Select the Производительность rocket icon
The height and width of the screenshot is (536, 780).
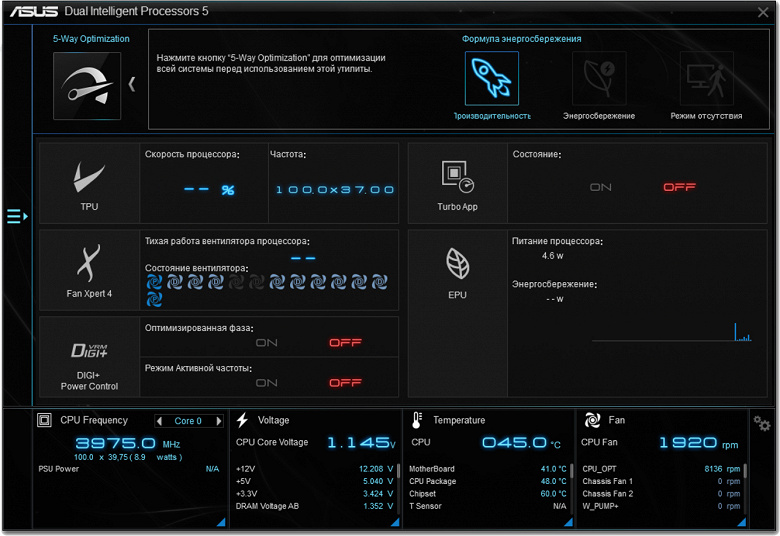coord(491,78)
